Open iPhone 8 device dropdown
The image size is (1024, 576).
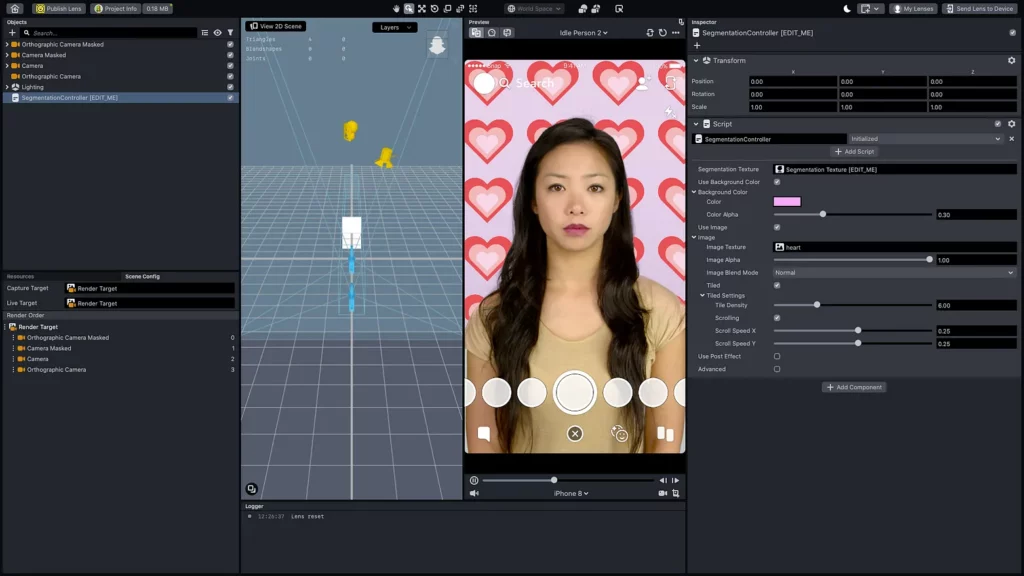[x=571, y=494]
